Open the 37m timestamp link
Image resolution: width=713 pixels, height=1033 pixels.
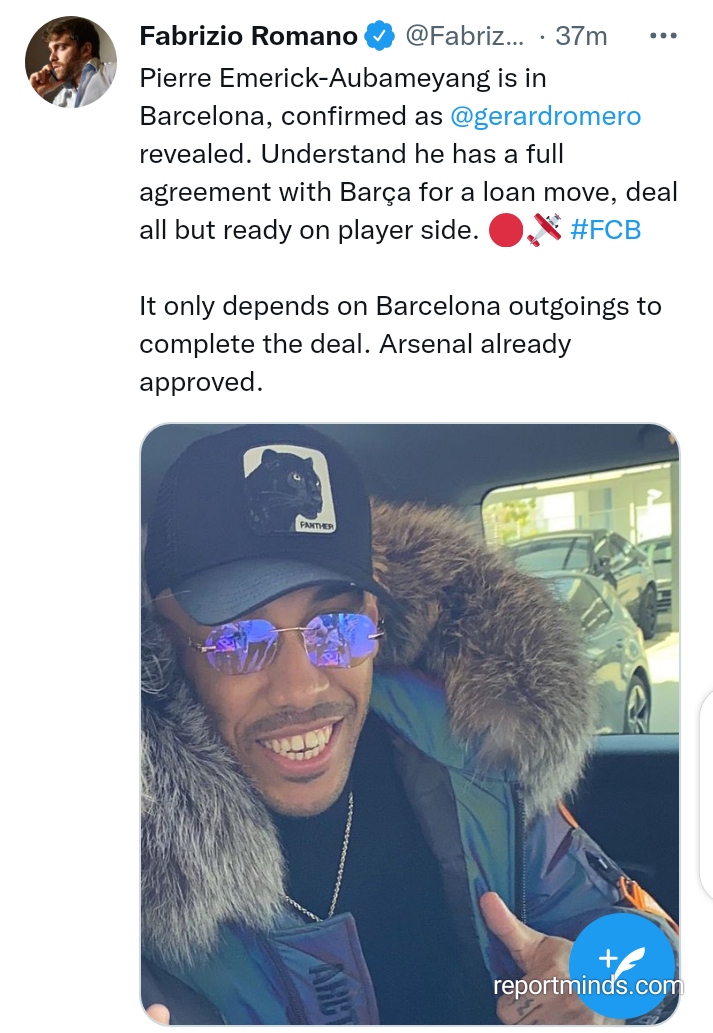(x=581, y=36)
